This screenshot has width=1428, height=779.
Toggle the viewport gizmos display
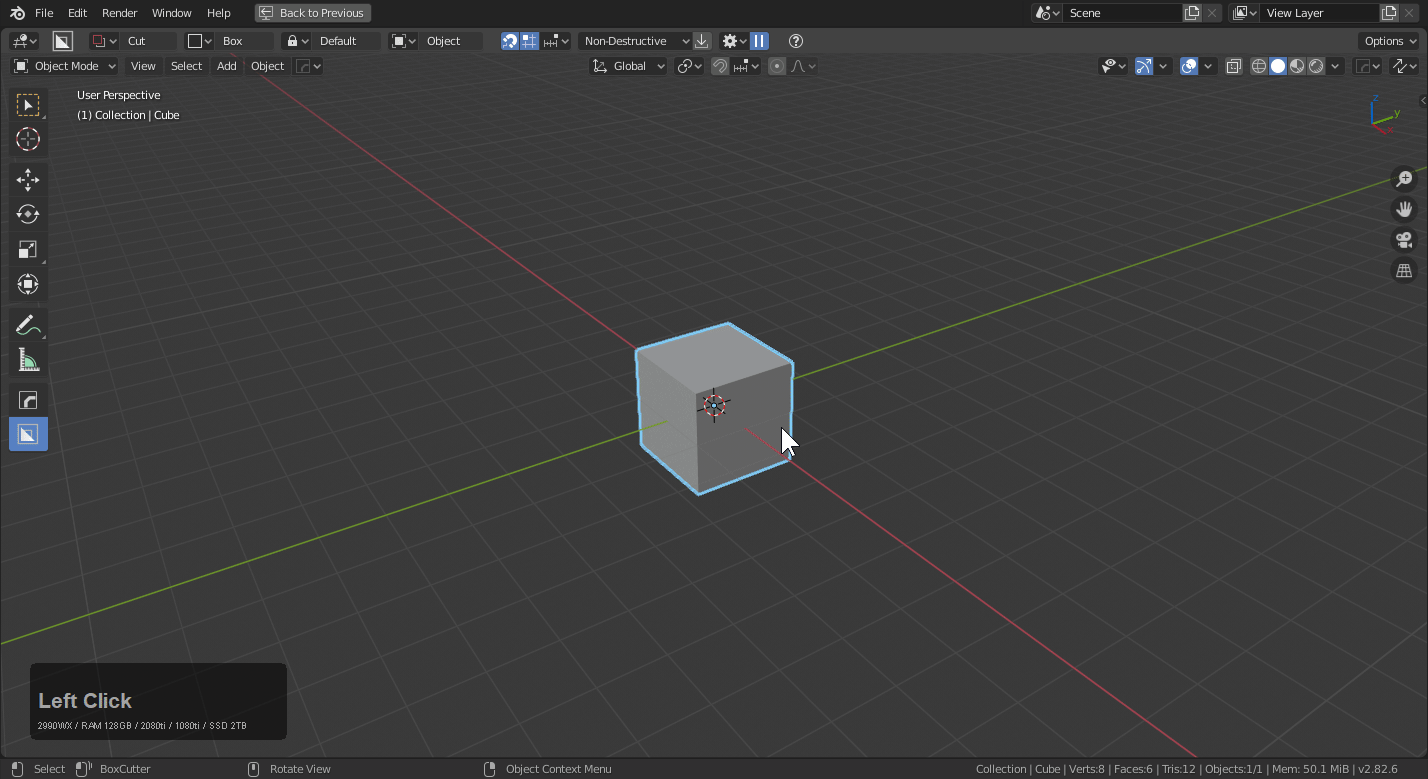point(1144,66)
